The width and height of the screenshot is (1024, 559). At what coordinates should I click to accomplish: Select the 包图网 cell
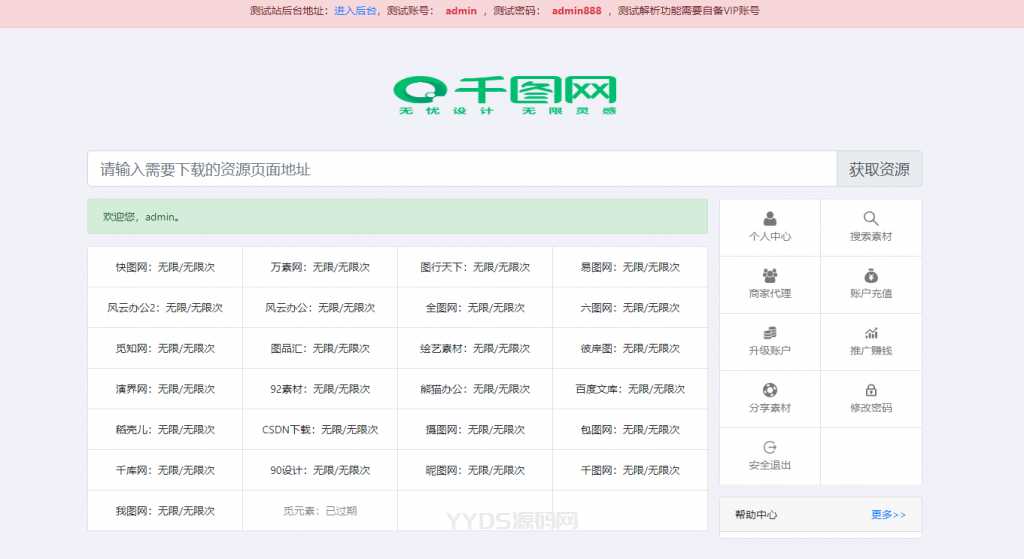click(x=630, y=430)
